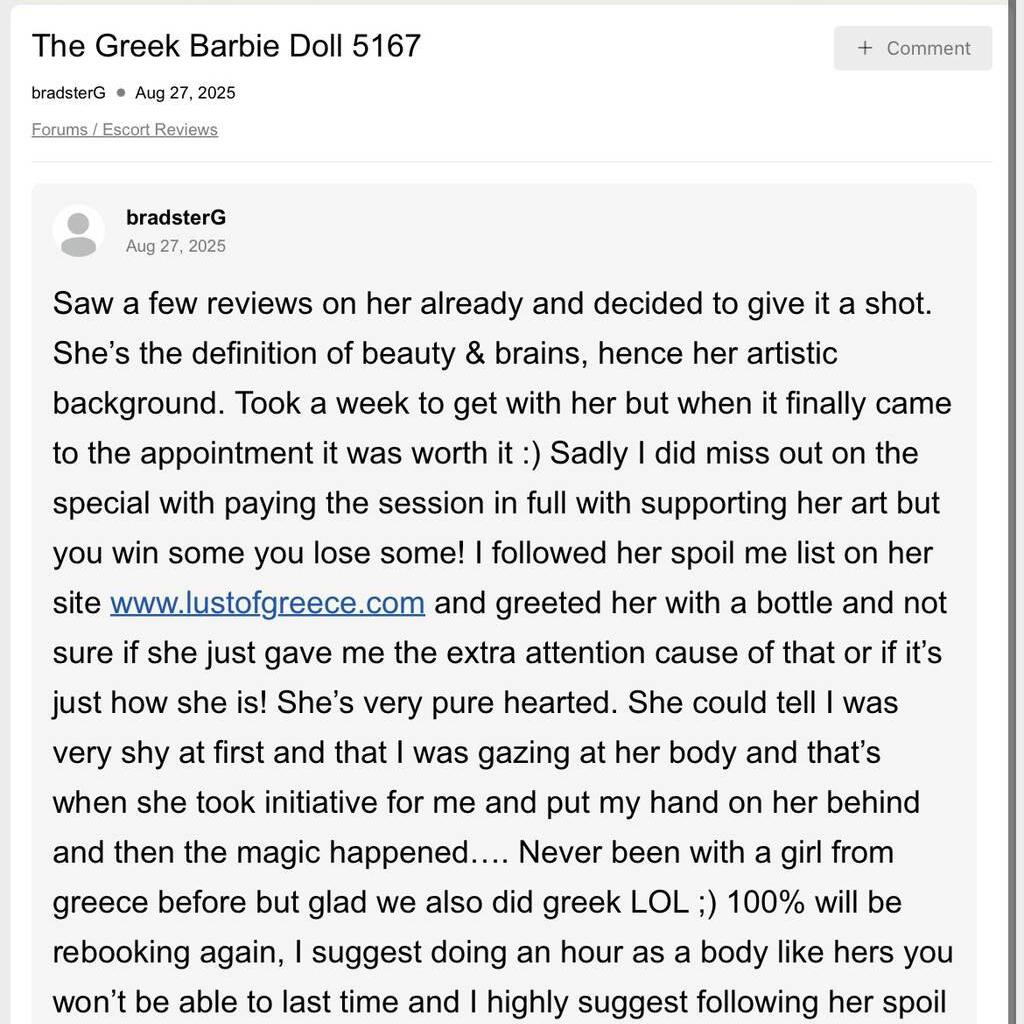1024x1024 pixels.
Task: Go to the Forums breadcrumb
Action: (x=59, y=130)
